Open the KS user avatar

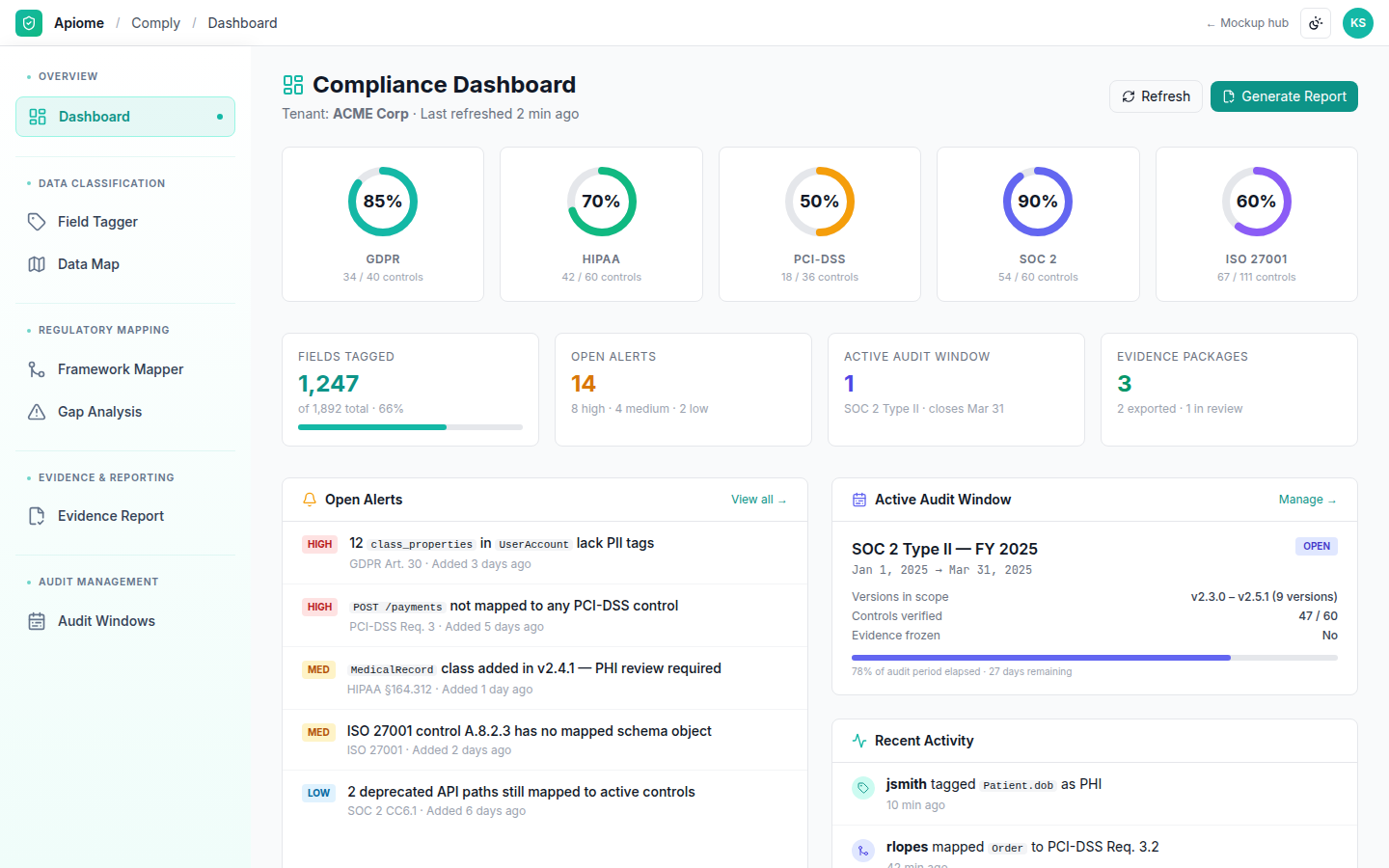pyautogui.click(x=1358, y=23)
